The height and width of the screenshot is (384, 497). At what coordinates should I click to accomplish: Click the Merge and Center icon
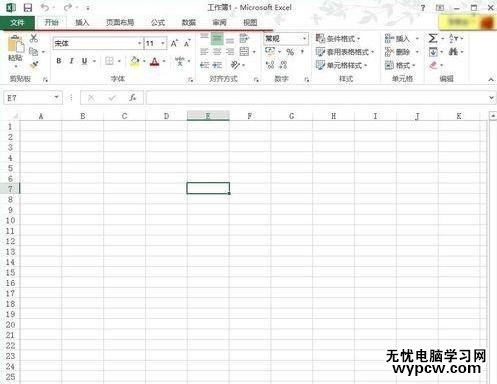244,51
